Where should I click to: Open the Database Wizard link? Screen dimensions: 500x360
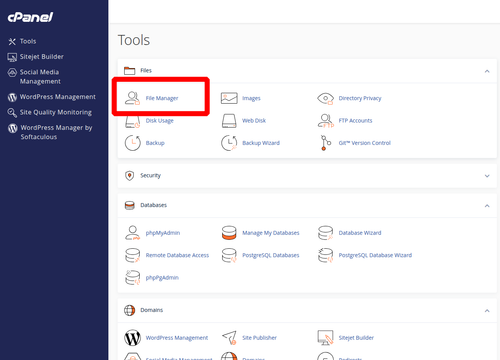tap(360, 233)
